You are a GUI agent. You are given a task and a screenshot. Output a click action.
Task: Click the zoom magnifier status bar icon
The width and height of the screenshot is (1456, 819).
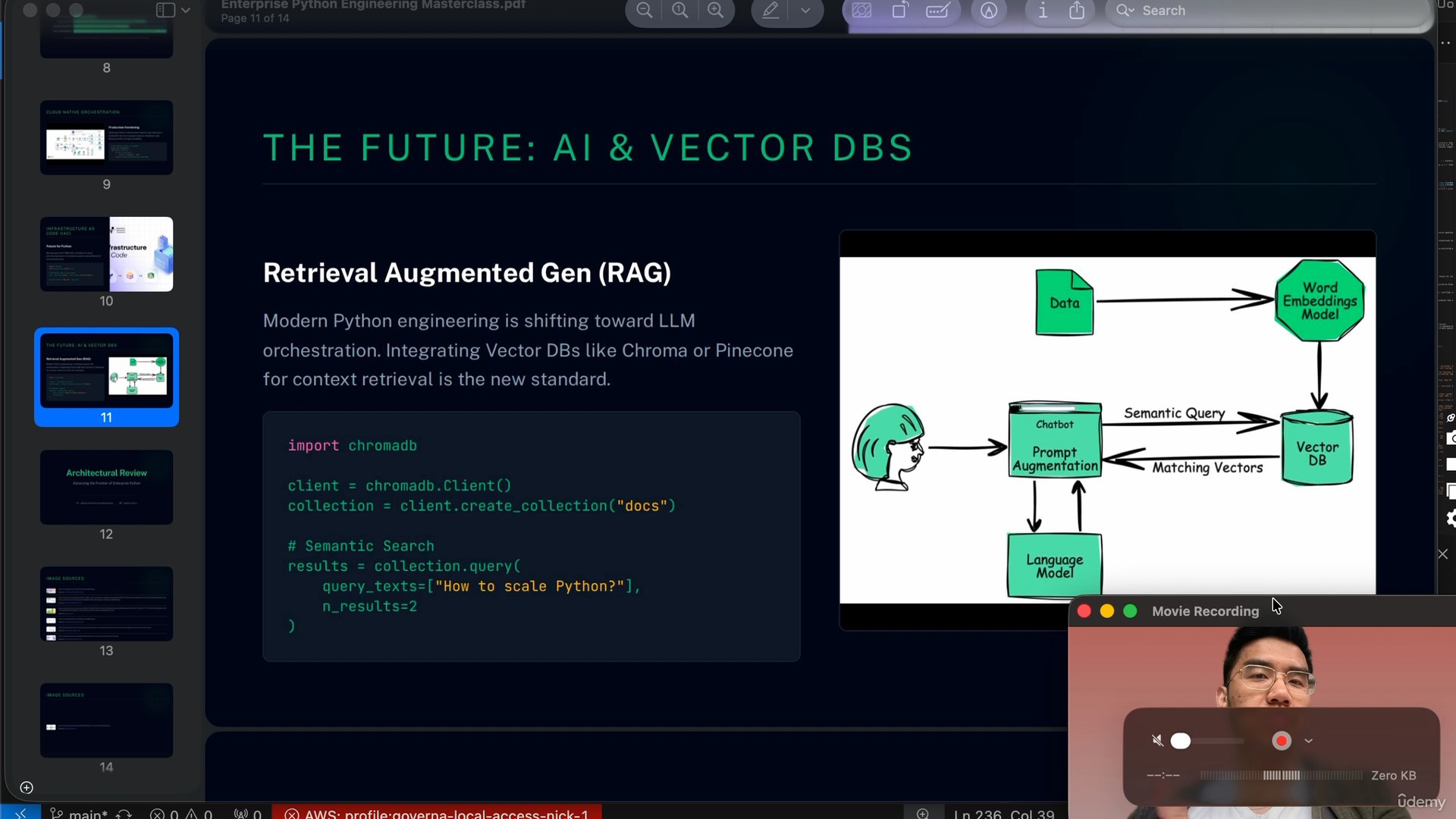pos(923,813)
